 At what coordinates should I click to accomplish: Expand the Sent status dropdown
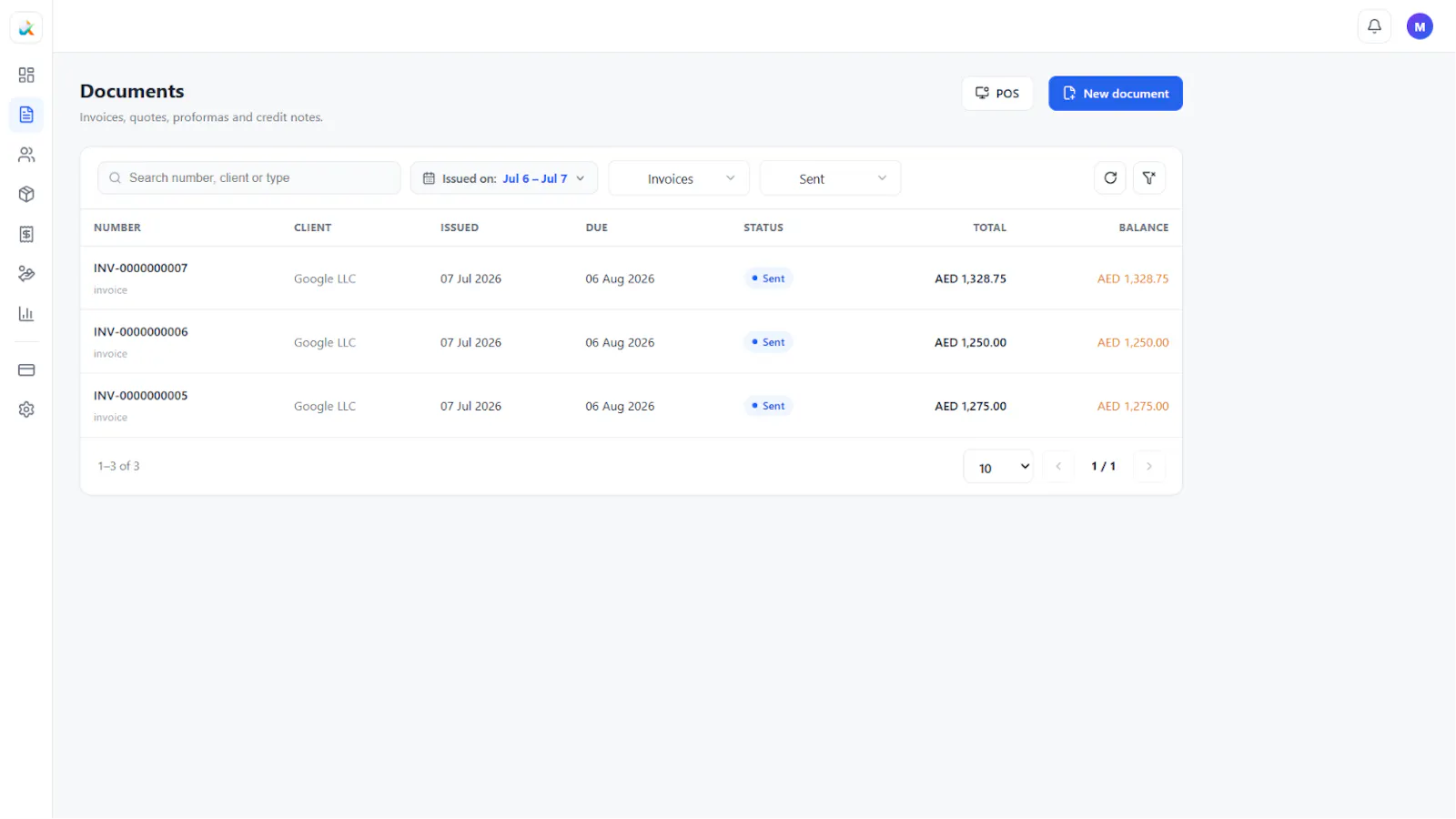click(x=831, y=178)
